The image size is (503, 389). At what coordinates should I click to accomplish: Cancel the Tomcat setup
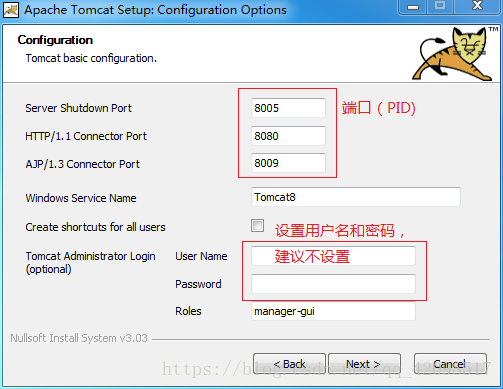pyautogui.click(x=450, y=364)
